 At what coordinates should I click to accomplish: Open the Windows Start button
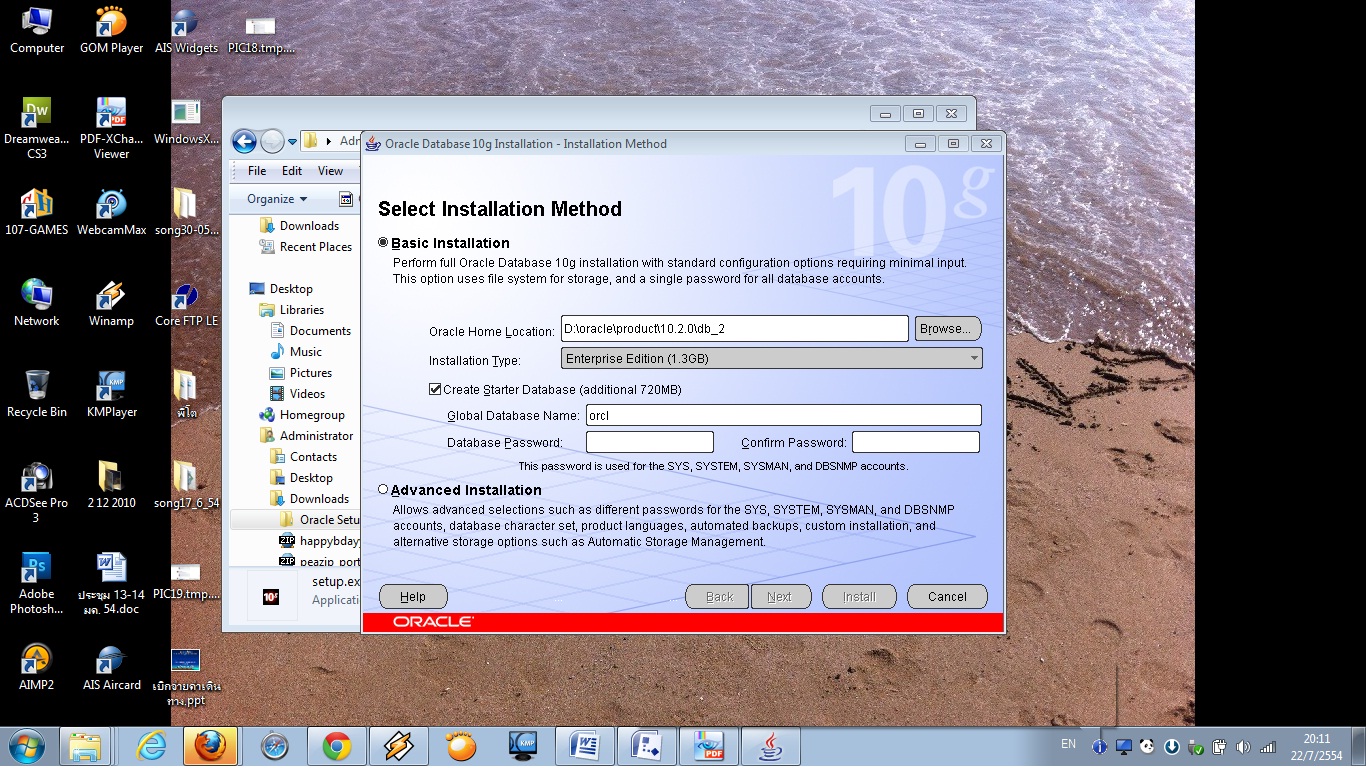click(x=27, y=746)
